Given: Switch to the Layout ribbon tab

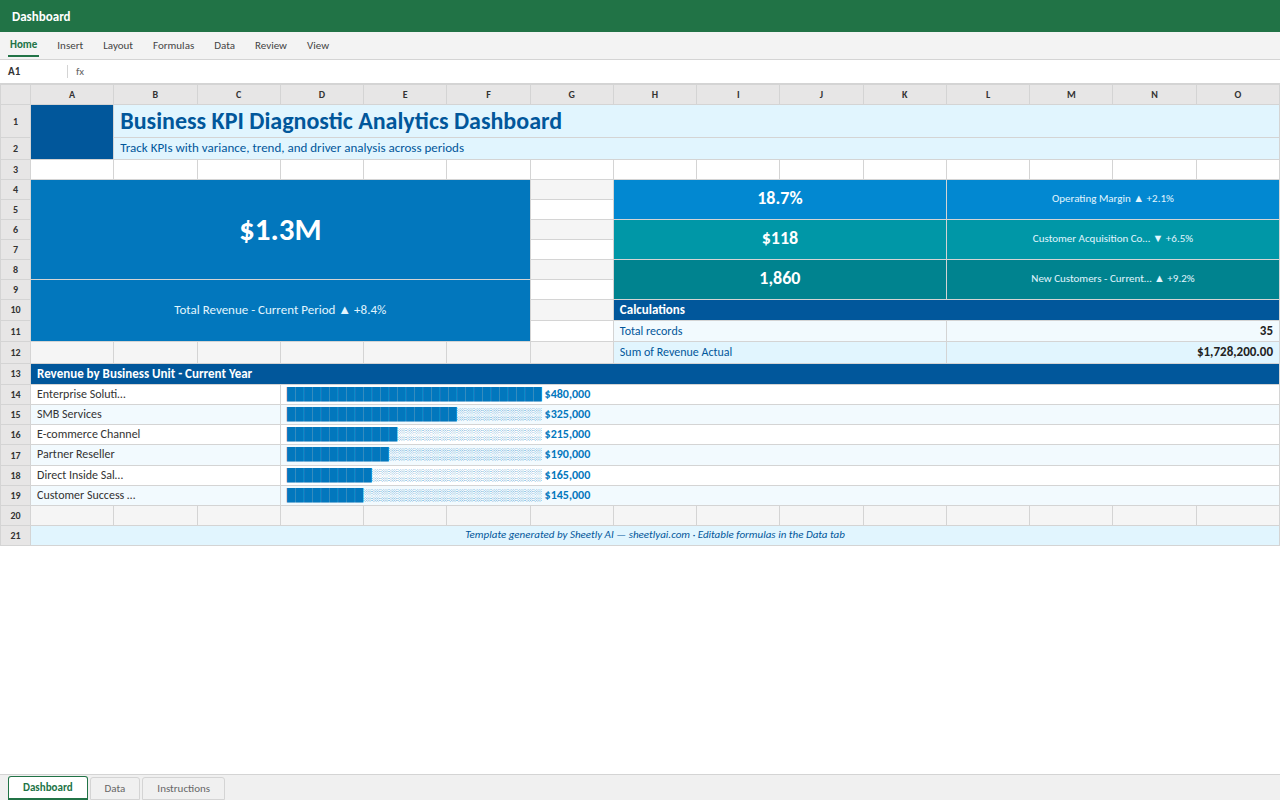Looking at the screenshot, I should coord(118,45).
